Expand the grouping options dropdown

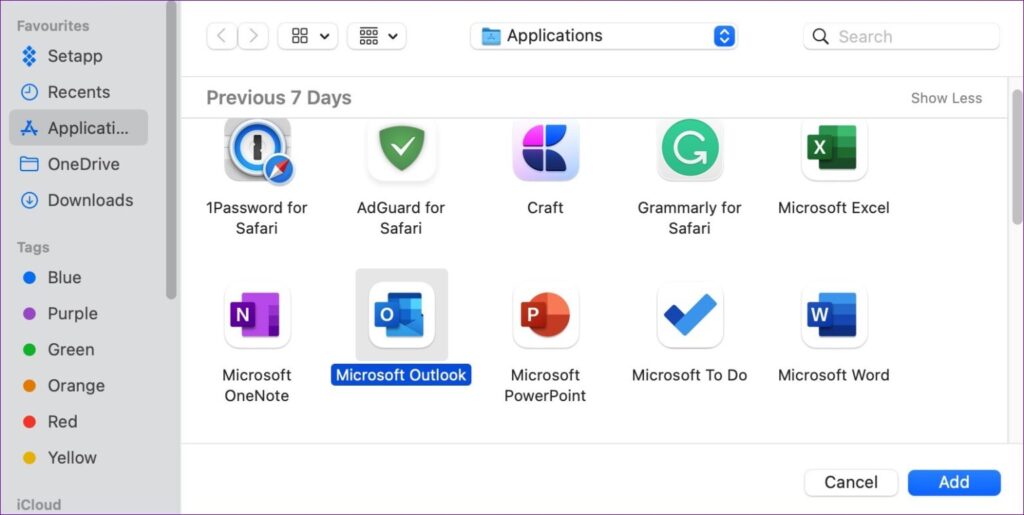pos(377,37)
